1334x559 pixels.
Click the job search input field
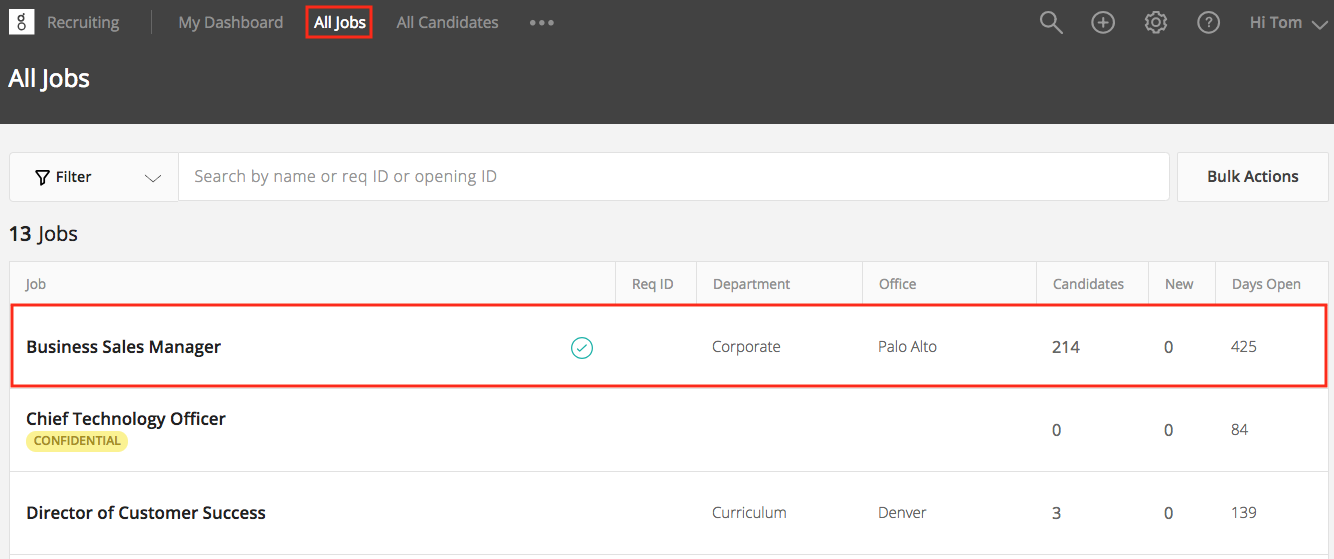674,177
